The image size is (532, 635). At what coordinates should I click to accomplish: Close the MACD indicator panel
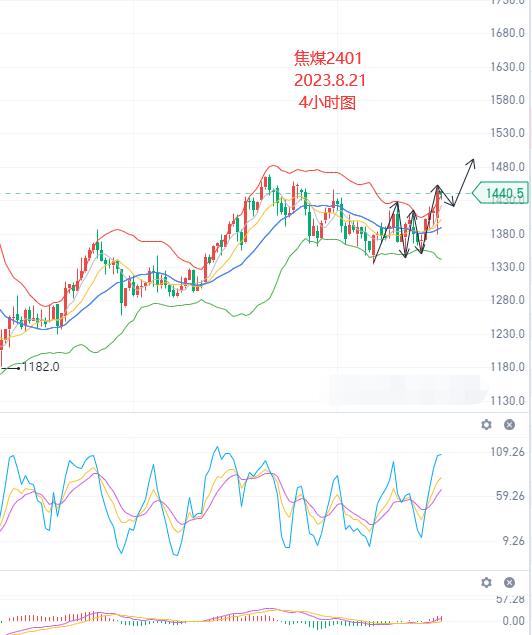(x=509, y=582)
